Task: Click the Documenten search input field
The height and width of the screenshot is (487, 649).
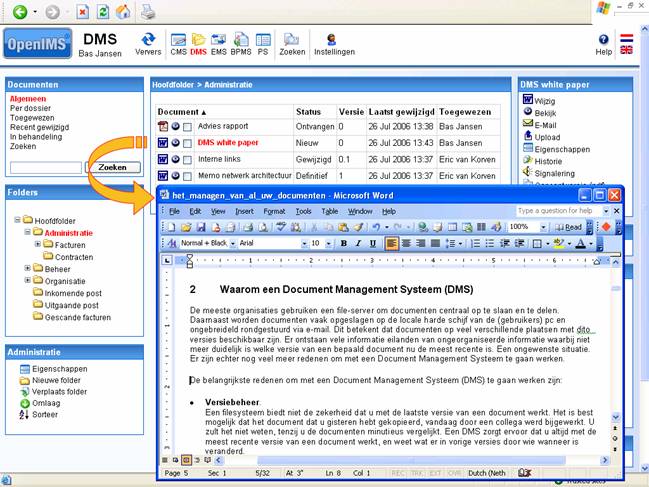Action: pos(46,167)
